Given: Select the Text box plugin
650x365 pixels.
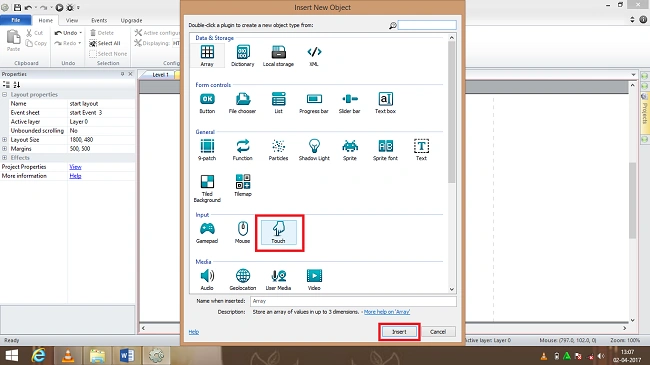Looking at the screenshot, I should coord(386,103).
